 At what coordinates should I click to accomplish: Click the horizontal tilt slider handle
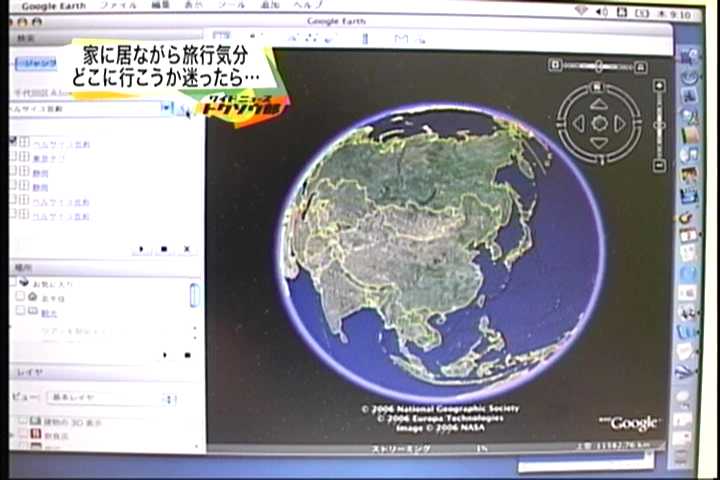tap(598, 66)
